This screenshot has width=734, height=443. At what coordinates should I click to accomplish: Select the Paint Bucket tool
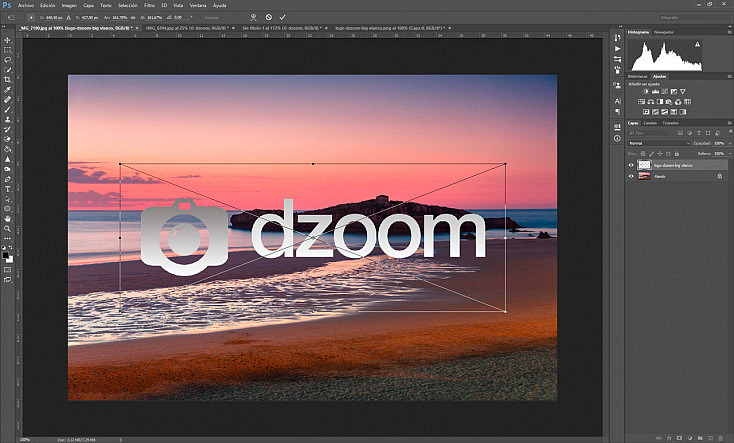tap(7, 149)
